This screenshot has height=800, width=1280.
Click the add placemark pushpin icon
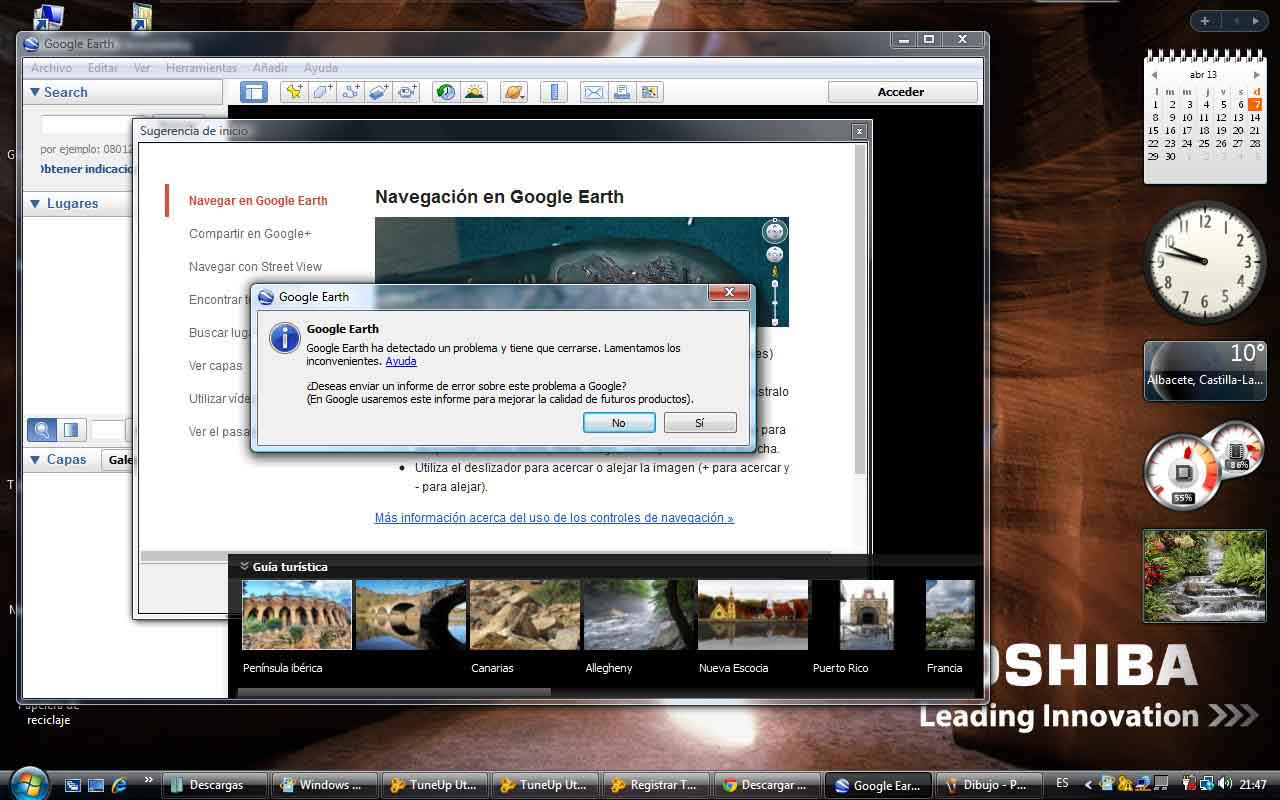pyautogui.click(x=293, y=92)
